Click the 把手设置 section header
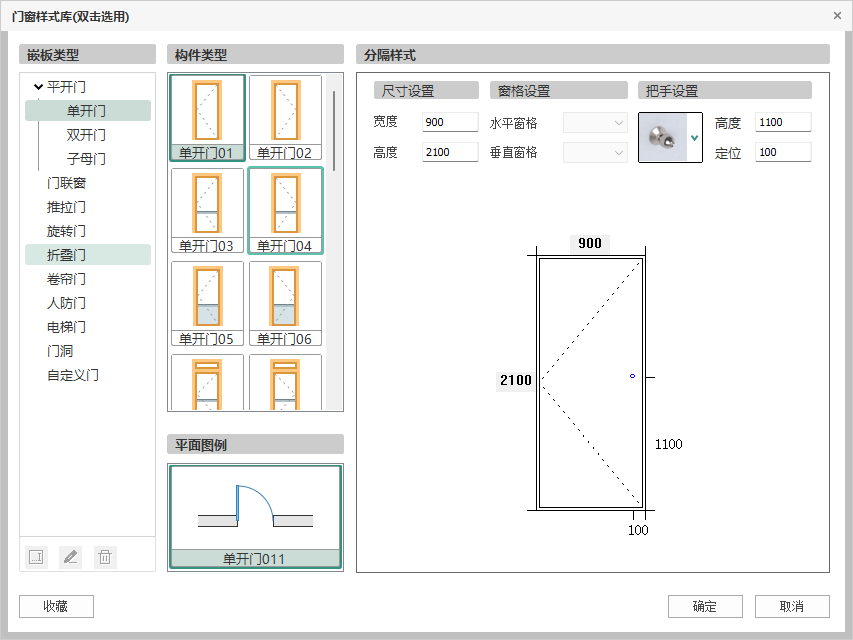The height and width of the screenshot is (640, 853). [x=725, y=90]
